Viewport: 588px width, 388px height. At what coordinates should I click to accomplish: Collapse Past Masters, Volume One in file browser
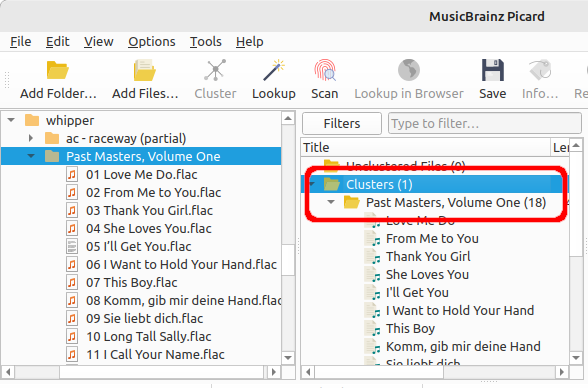pos(31,156)
